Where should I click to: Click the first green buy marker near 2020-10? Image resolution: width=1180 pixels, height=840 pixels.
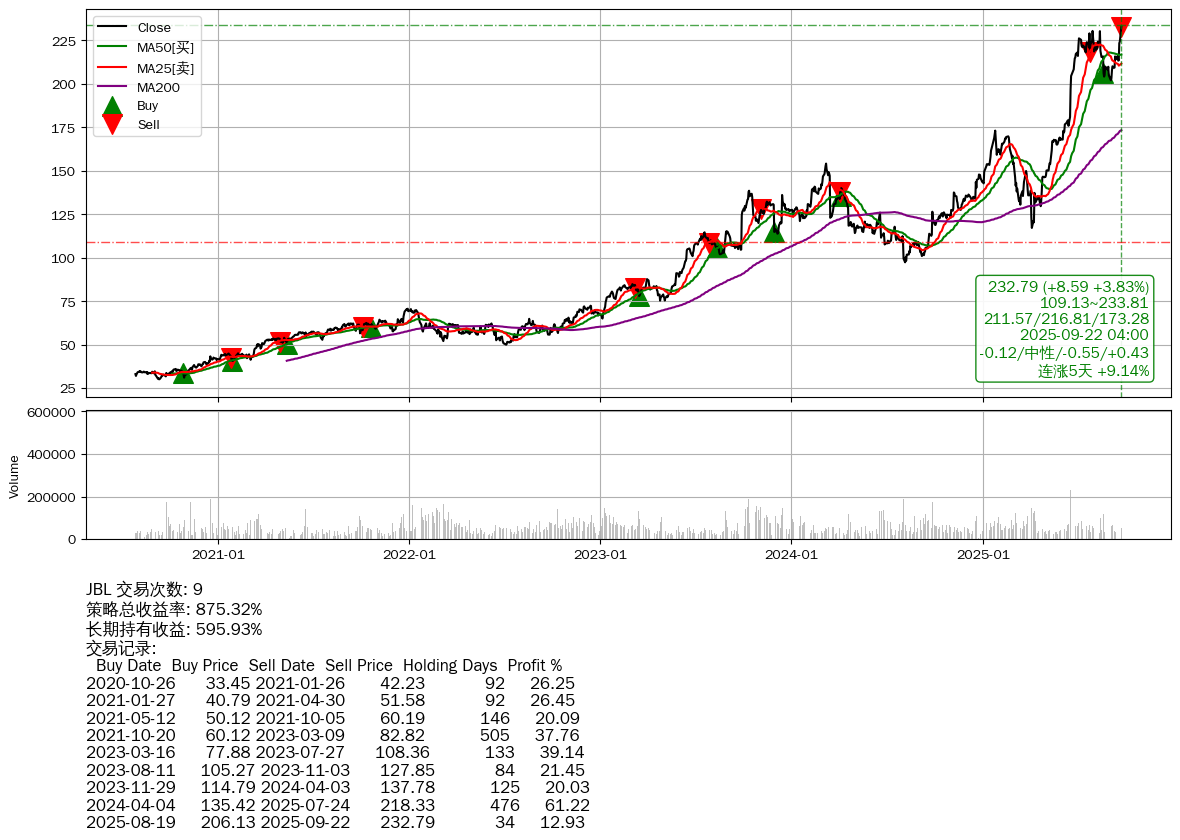(x=183, y=374)
